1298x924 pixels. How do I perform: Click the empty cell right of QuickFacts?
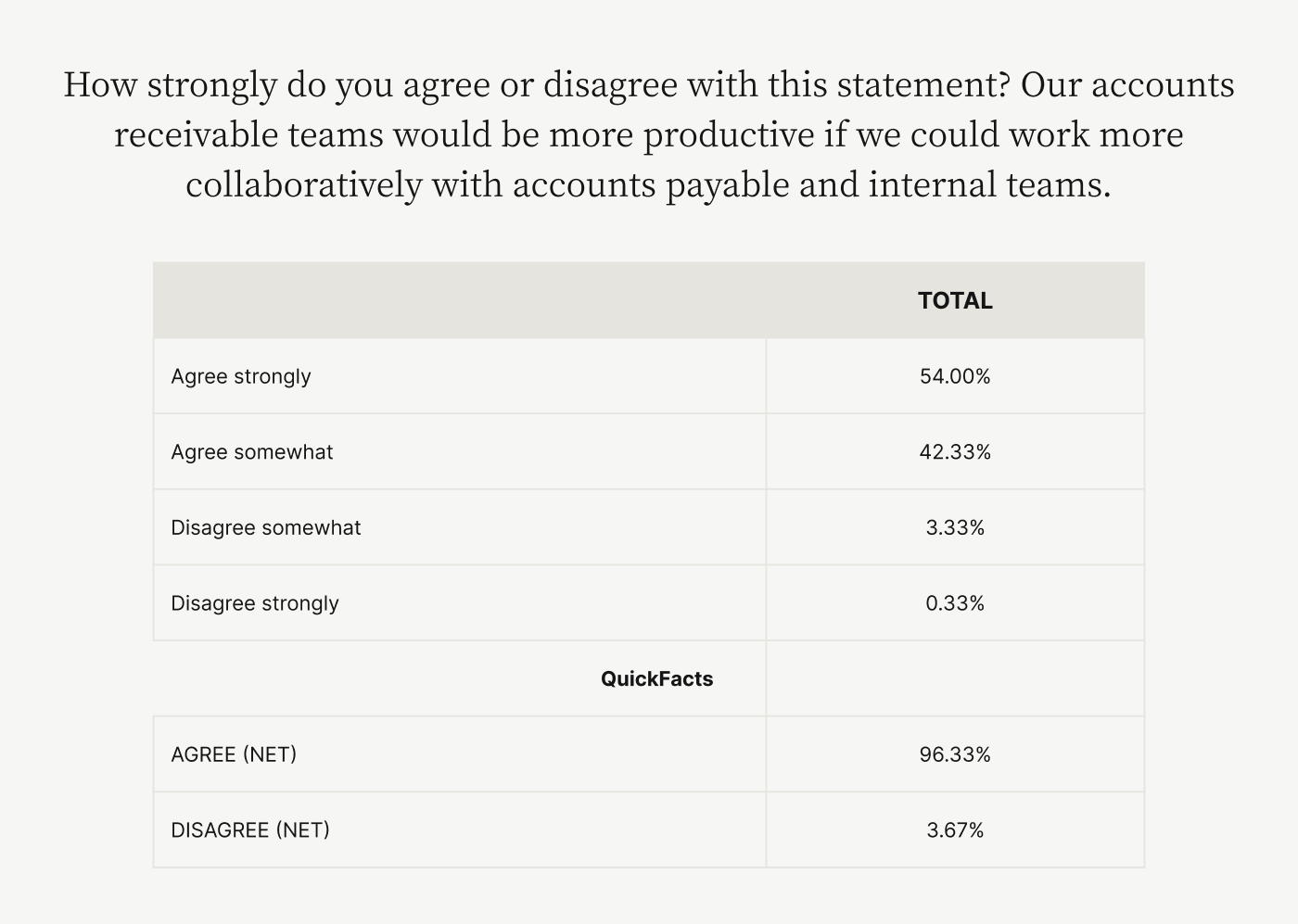[x=955, y=678]
